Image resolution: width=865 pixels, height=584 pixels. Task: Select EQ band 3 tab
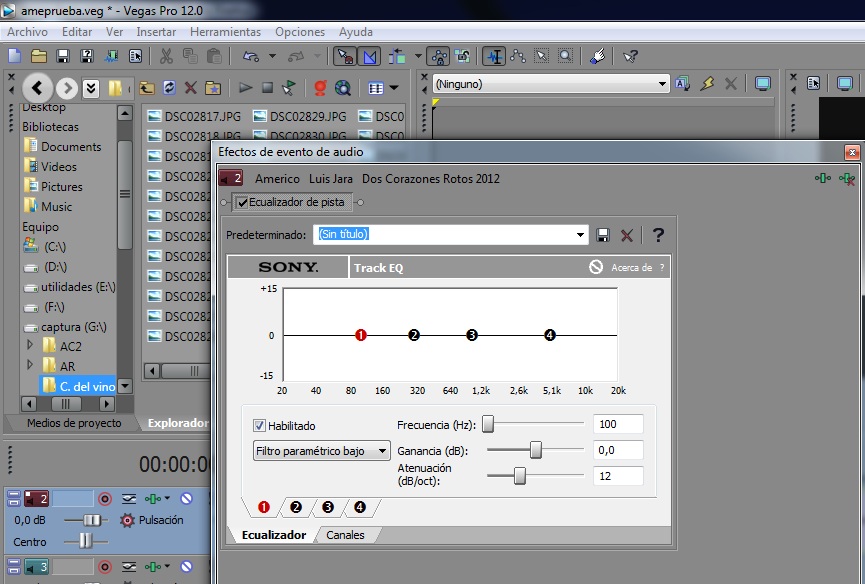coord(328,507)
